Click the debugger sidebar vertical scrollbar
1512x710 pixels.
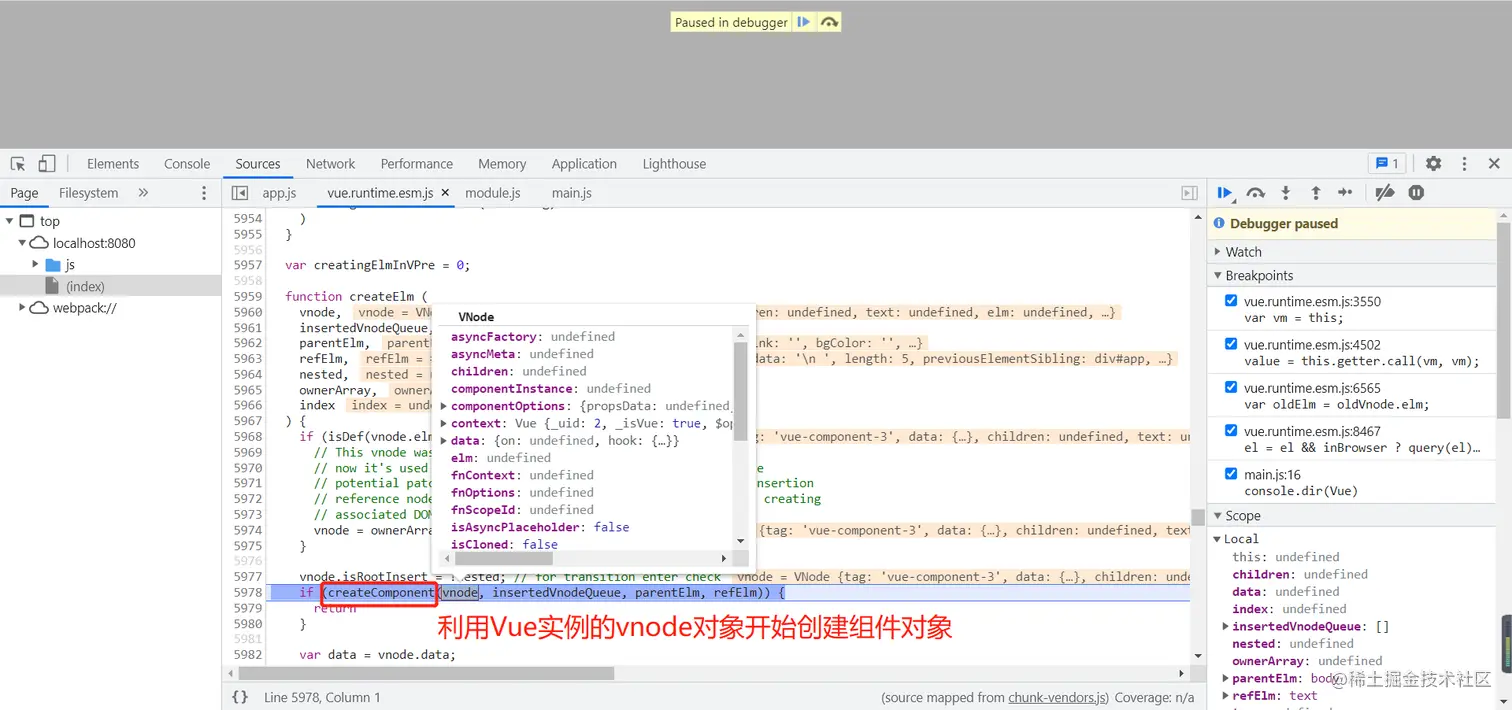pyautogui.click(x=1504, y=320)
